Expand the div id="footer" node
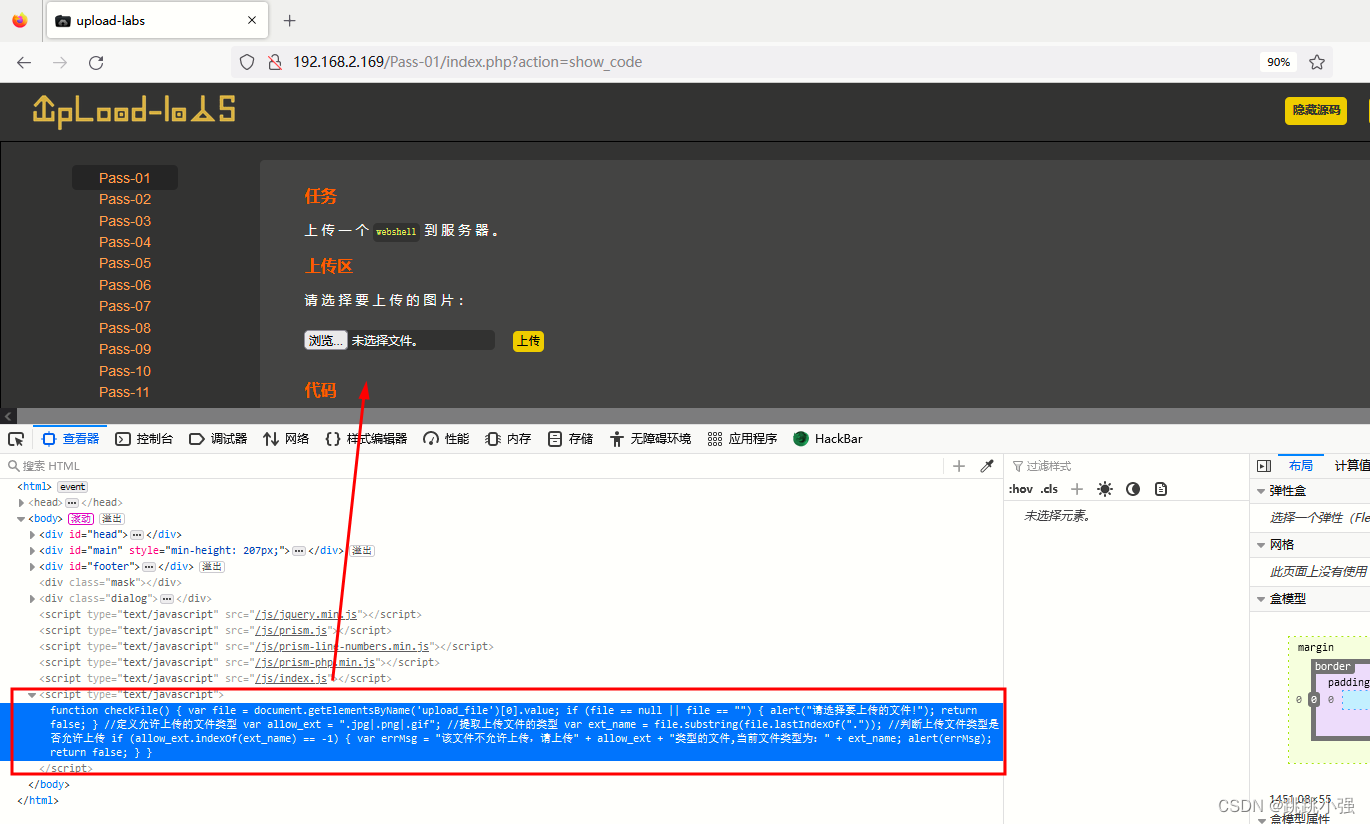Image resolution: width=1370 pixels, height=824 pixels. click(33, 567)
